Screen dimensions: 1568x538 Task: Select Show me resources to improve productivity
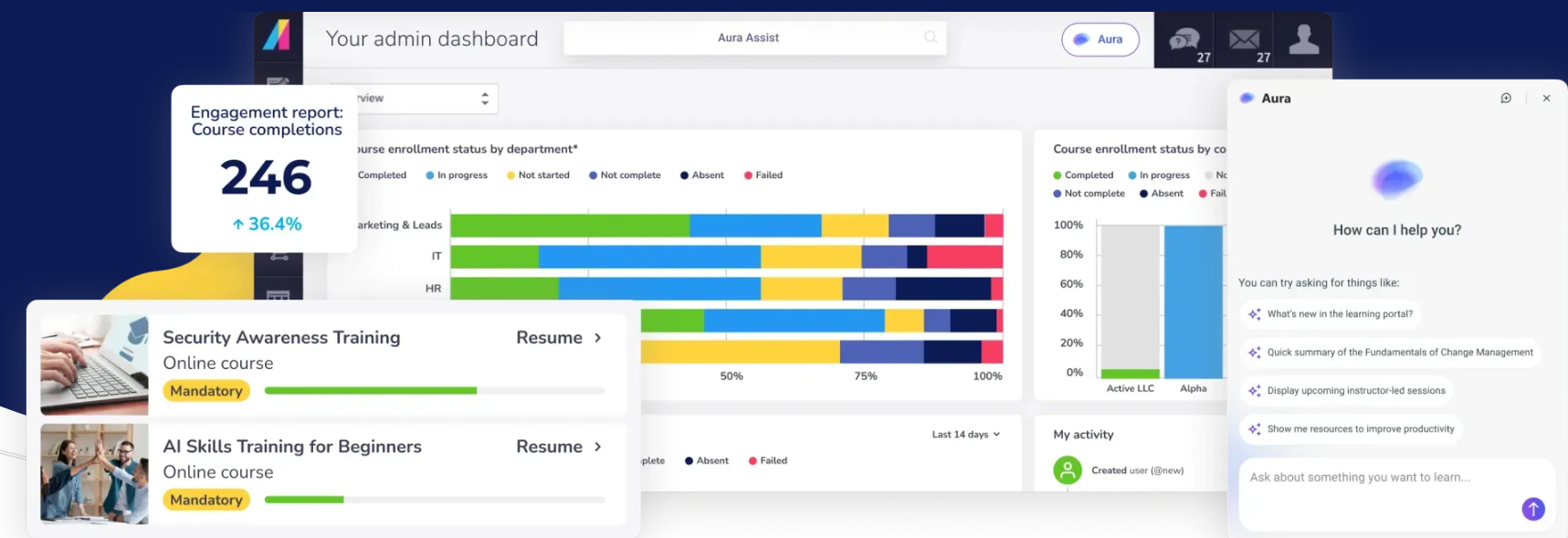[x=1352, y=429]
